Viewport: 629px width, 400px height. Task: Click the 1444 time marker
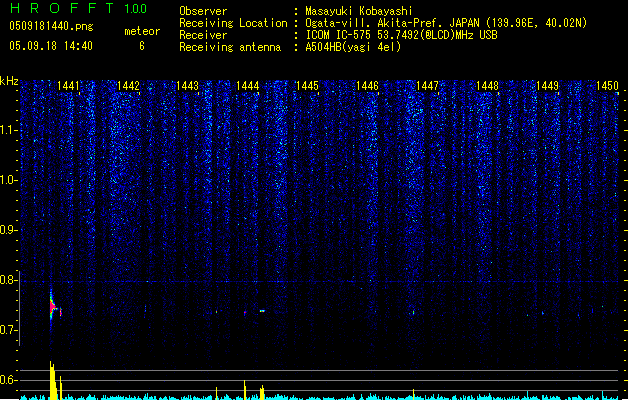[248, 86]
